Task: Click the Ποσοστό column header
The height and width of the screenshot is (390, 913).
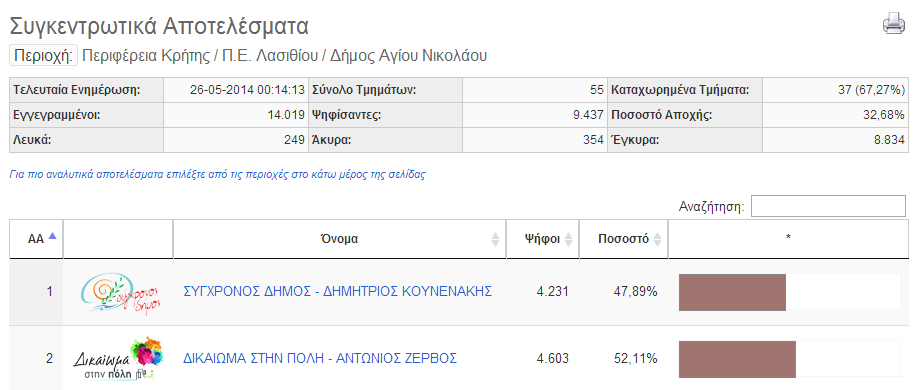Action: pyautogui.click(x=624, y=239)
